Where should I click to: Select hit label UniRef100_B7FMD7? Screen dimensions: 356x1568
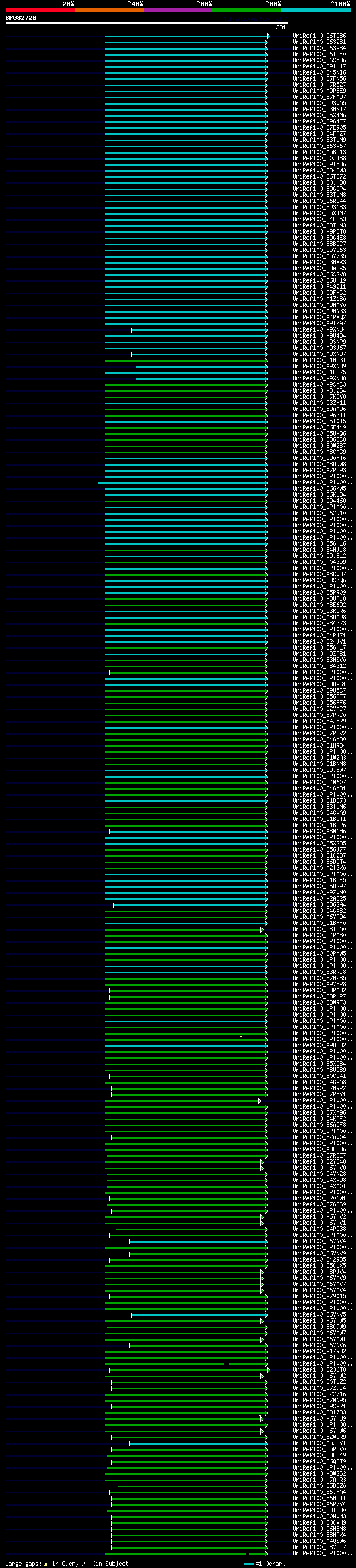pyautogui.click(x=319, y=97)
